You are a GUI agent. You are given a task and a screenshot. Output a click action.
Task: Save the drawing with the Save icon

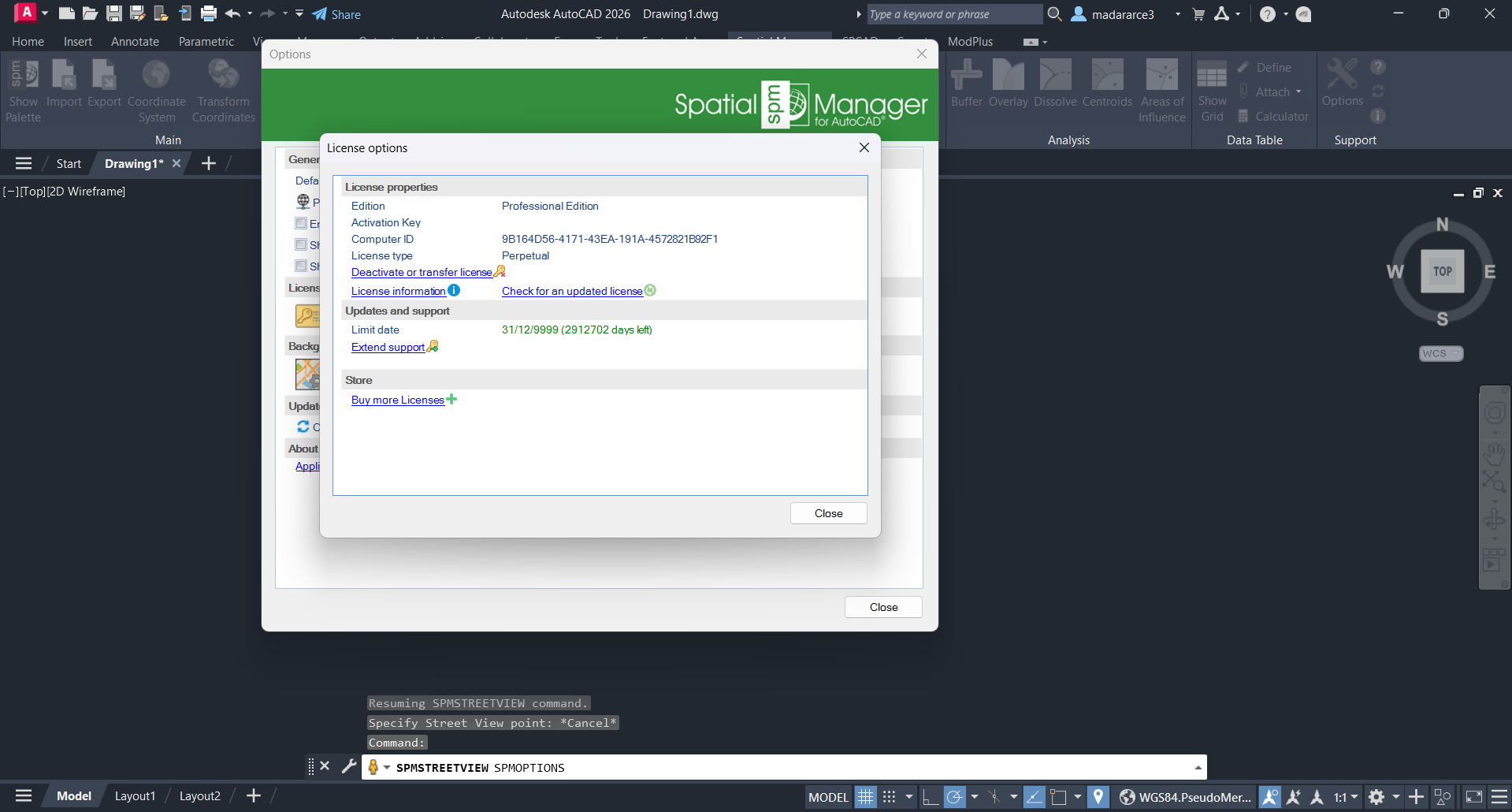pos(114,13)
